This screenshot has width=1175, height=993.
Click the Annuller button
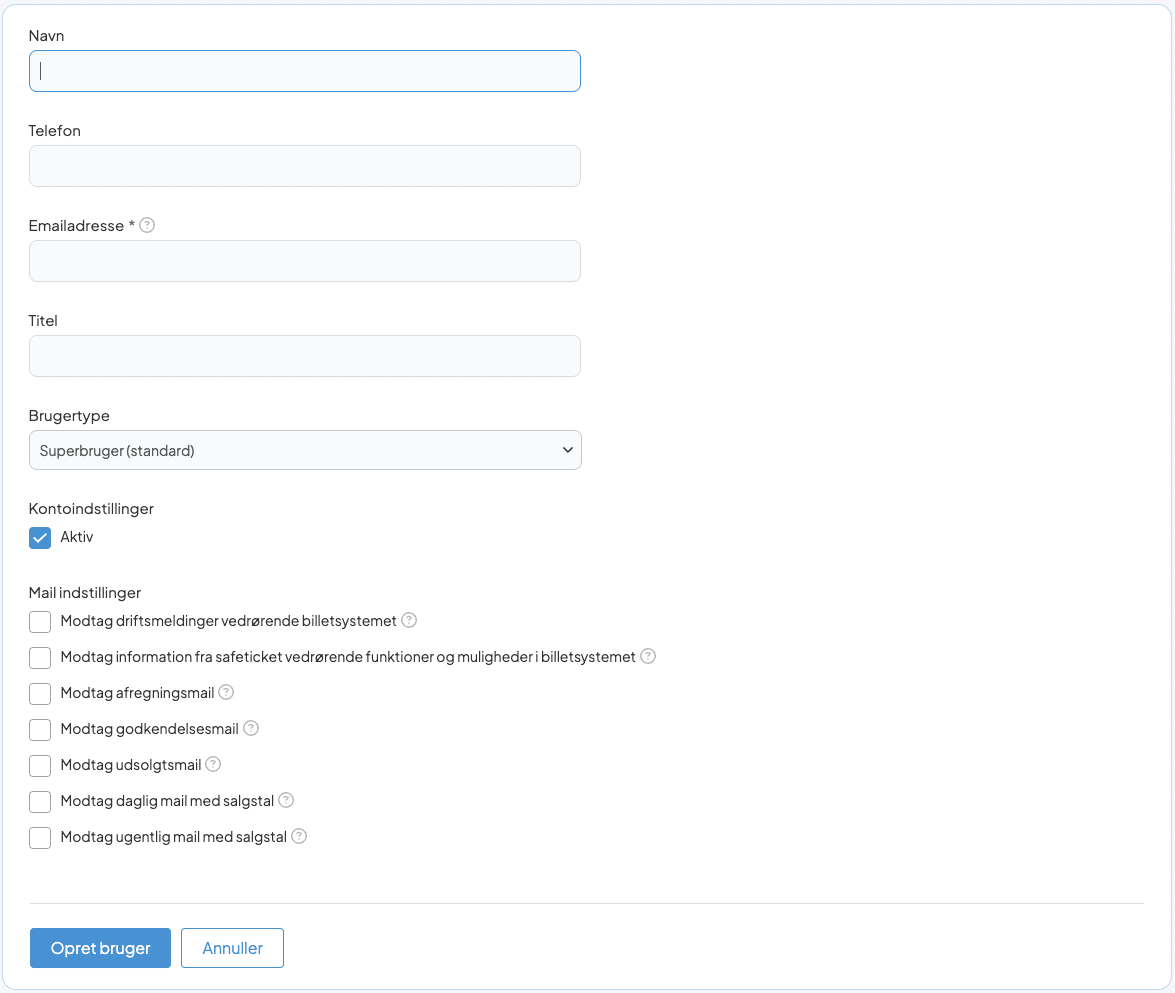click(x=232, y=948)
